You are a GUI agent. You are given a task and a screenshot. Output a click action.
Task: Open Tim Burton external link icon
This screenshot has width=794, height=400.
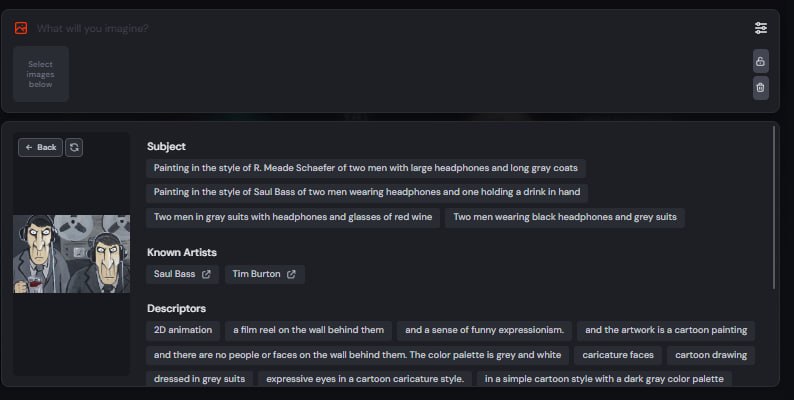tap(291, 274)
